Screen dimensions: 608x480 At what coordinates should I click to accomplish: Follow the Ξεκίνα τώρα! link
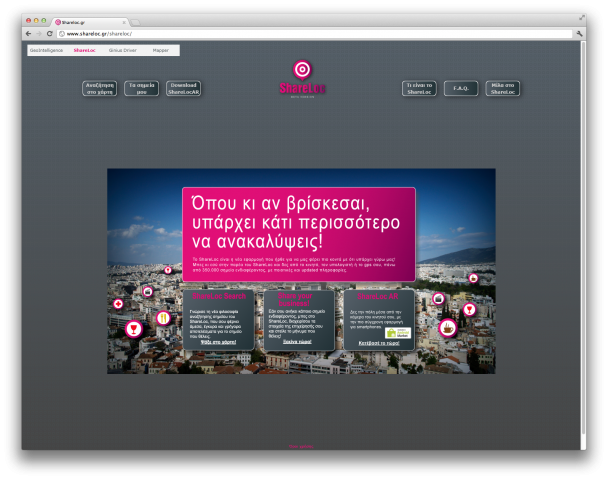pos(297,342)
